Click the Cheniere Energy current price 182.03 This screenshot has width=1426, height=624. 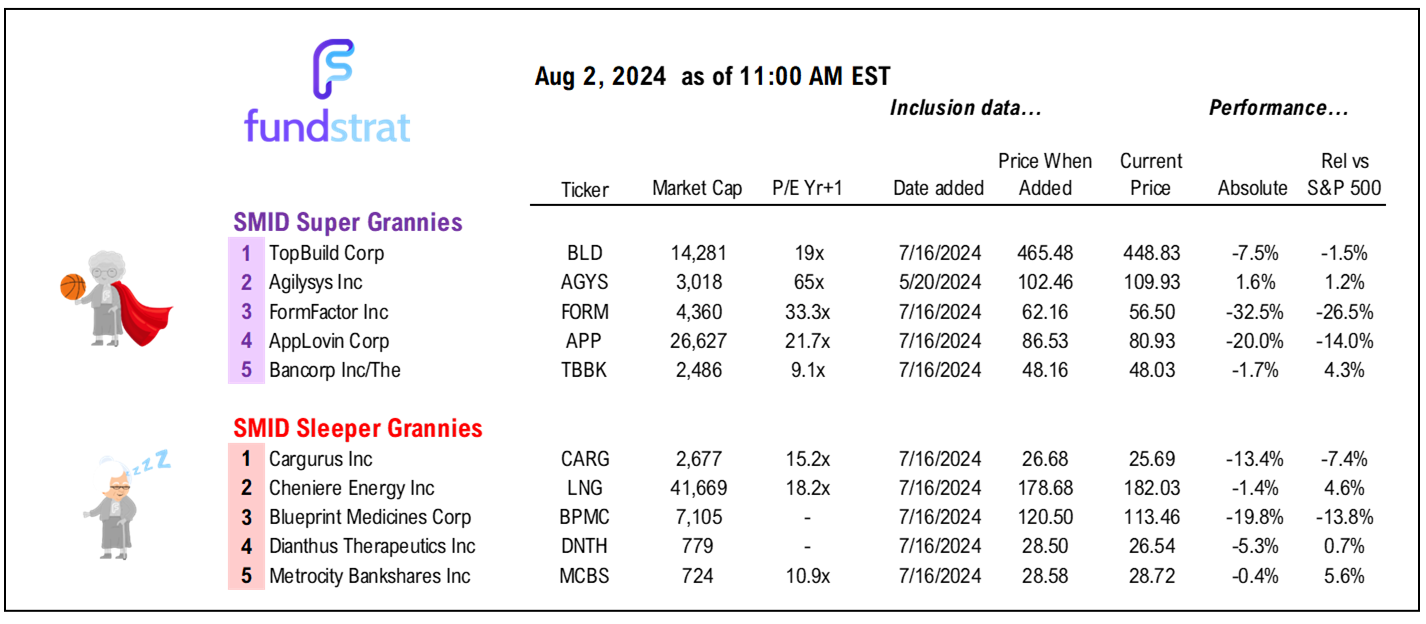1151,489
